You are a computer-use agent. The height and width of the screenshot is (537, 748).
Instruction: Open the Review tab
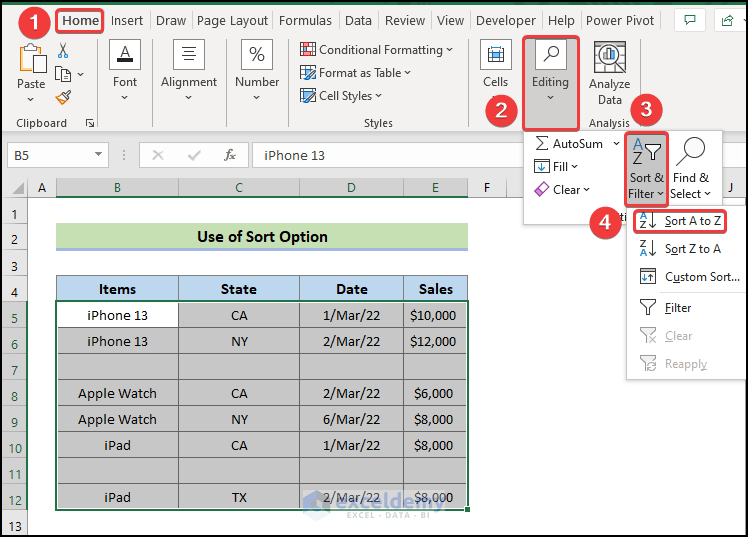click(x=405, y=21)
